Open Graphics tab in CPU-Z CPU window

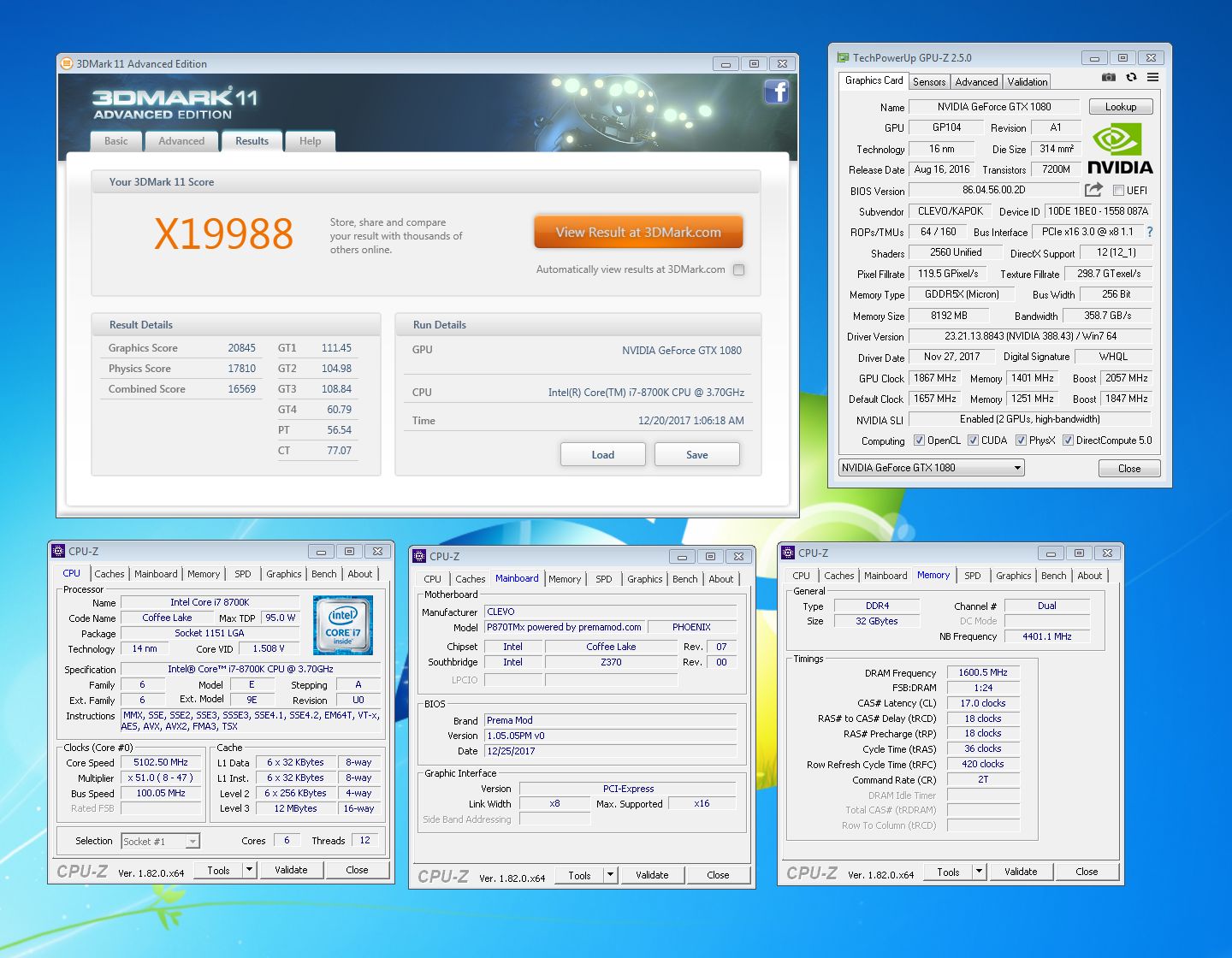[x=283, y=574]
